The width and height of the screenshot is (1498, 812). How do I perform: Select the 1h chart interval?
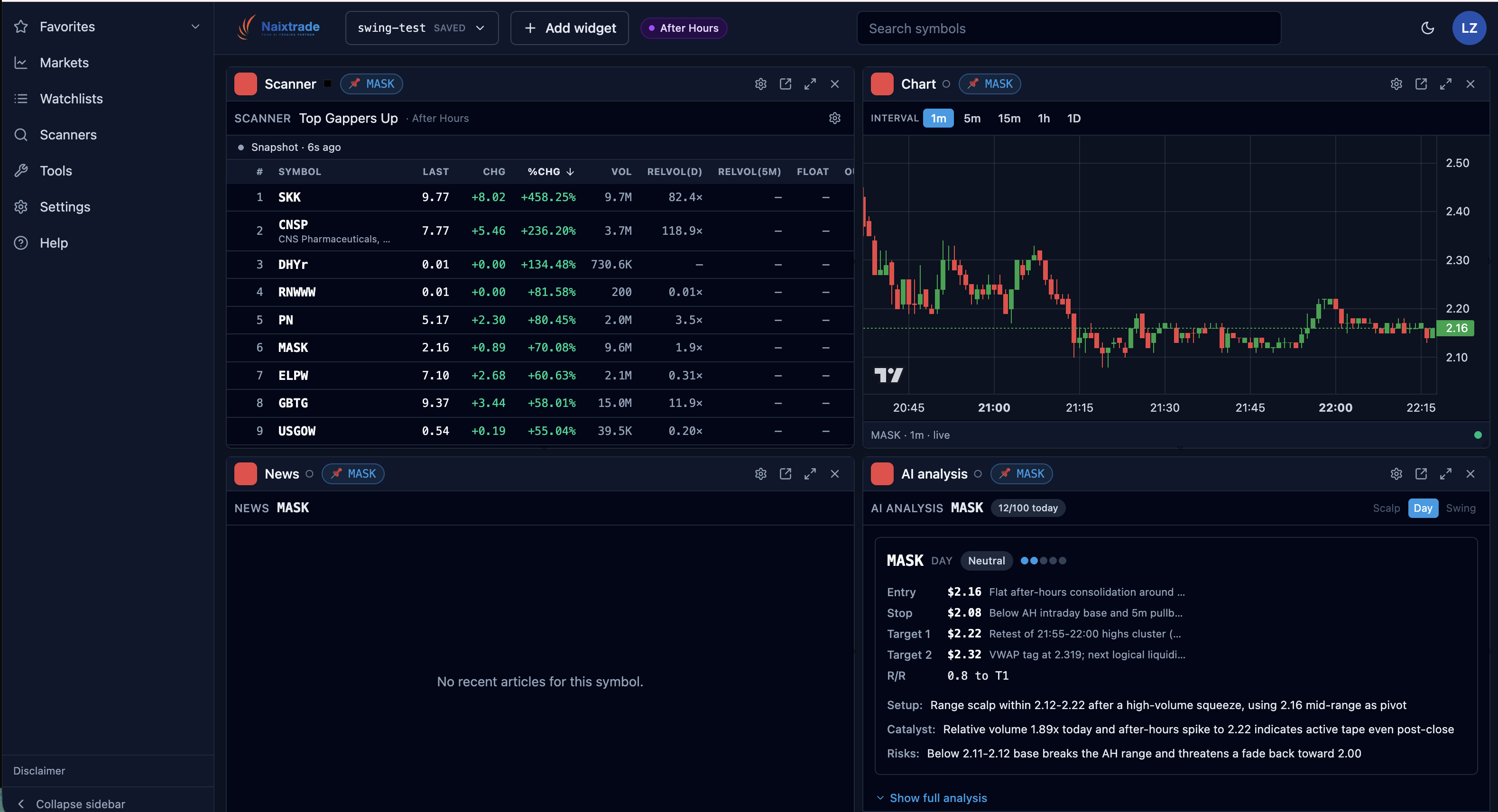(x=1044, y=118)
